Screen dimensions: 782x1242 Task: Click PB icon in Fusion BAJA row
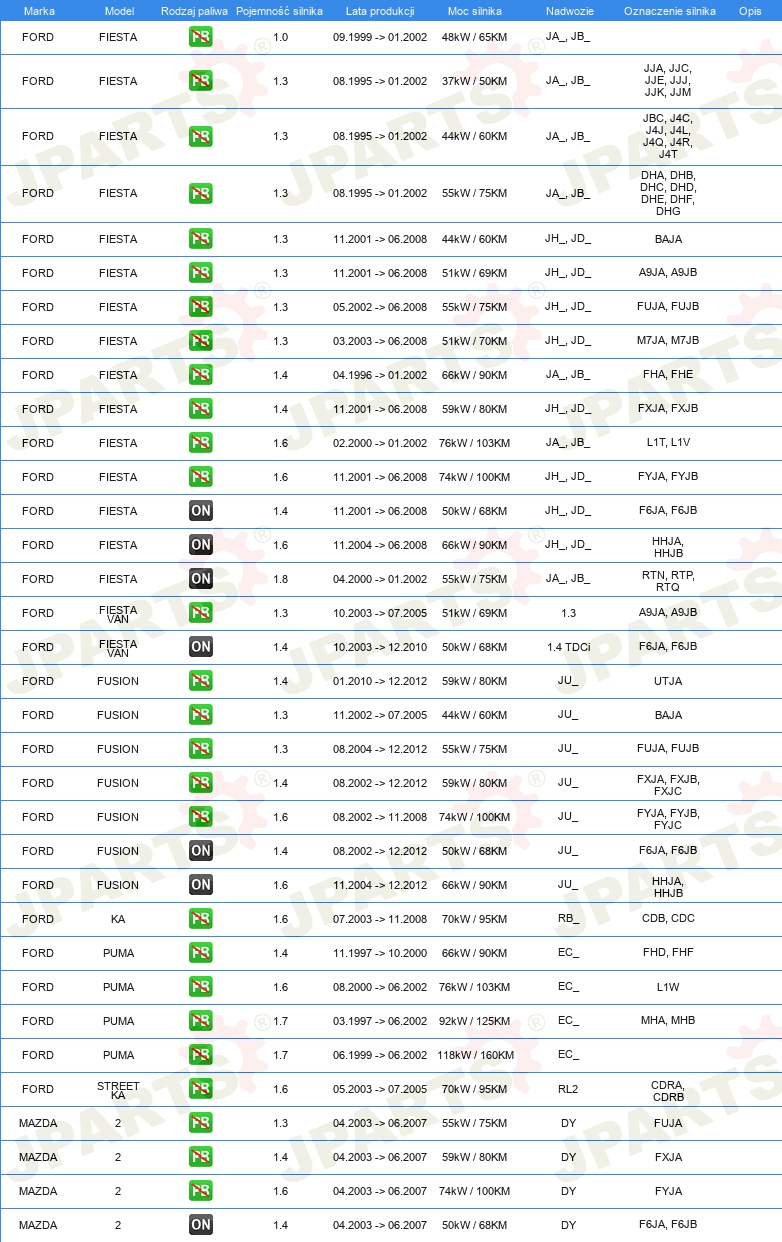point(201,715)
